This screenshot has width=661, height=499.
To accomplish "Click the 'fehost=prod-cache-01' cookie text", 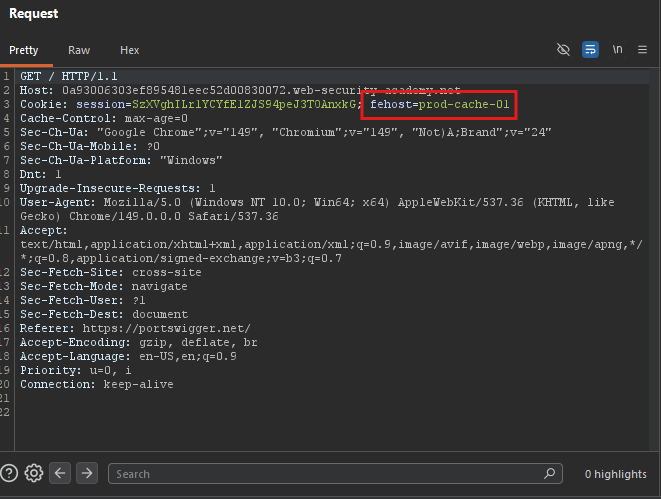I will click(440, 104).
